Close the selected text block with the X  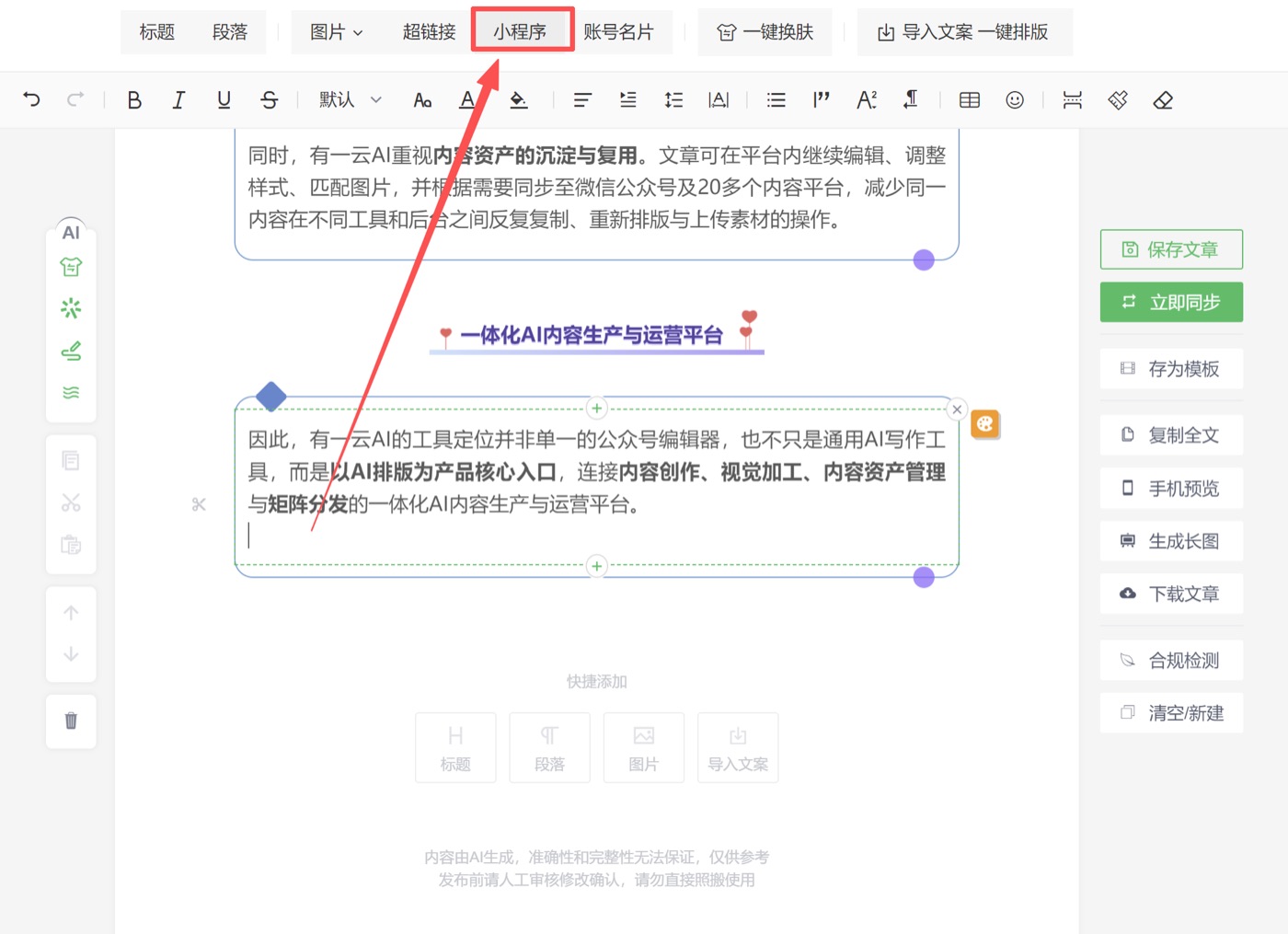[957, 409]
